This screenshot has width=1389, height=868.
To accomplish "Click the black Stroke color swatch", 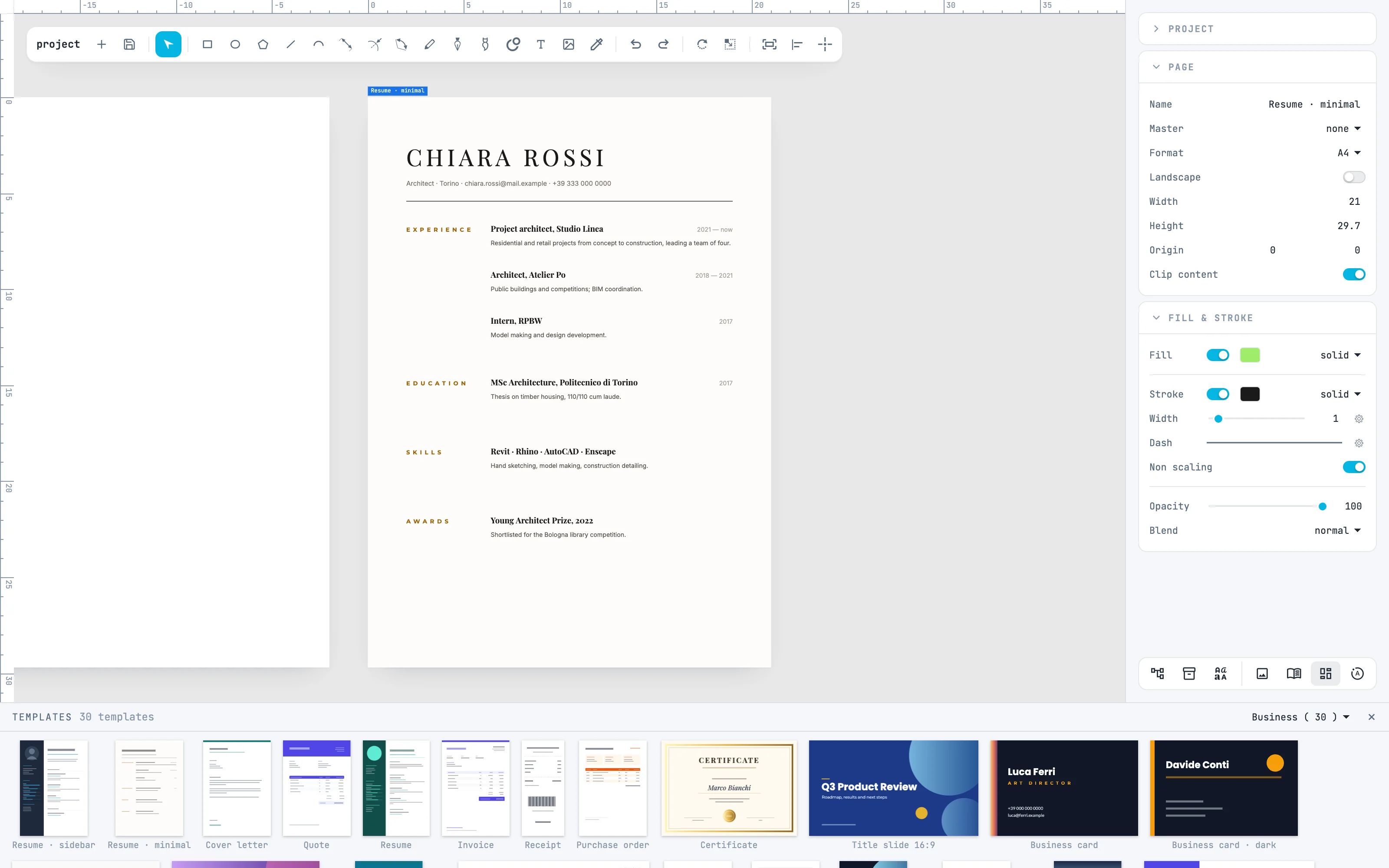I will pyautogui.click(x=1250, y=395).
